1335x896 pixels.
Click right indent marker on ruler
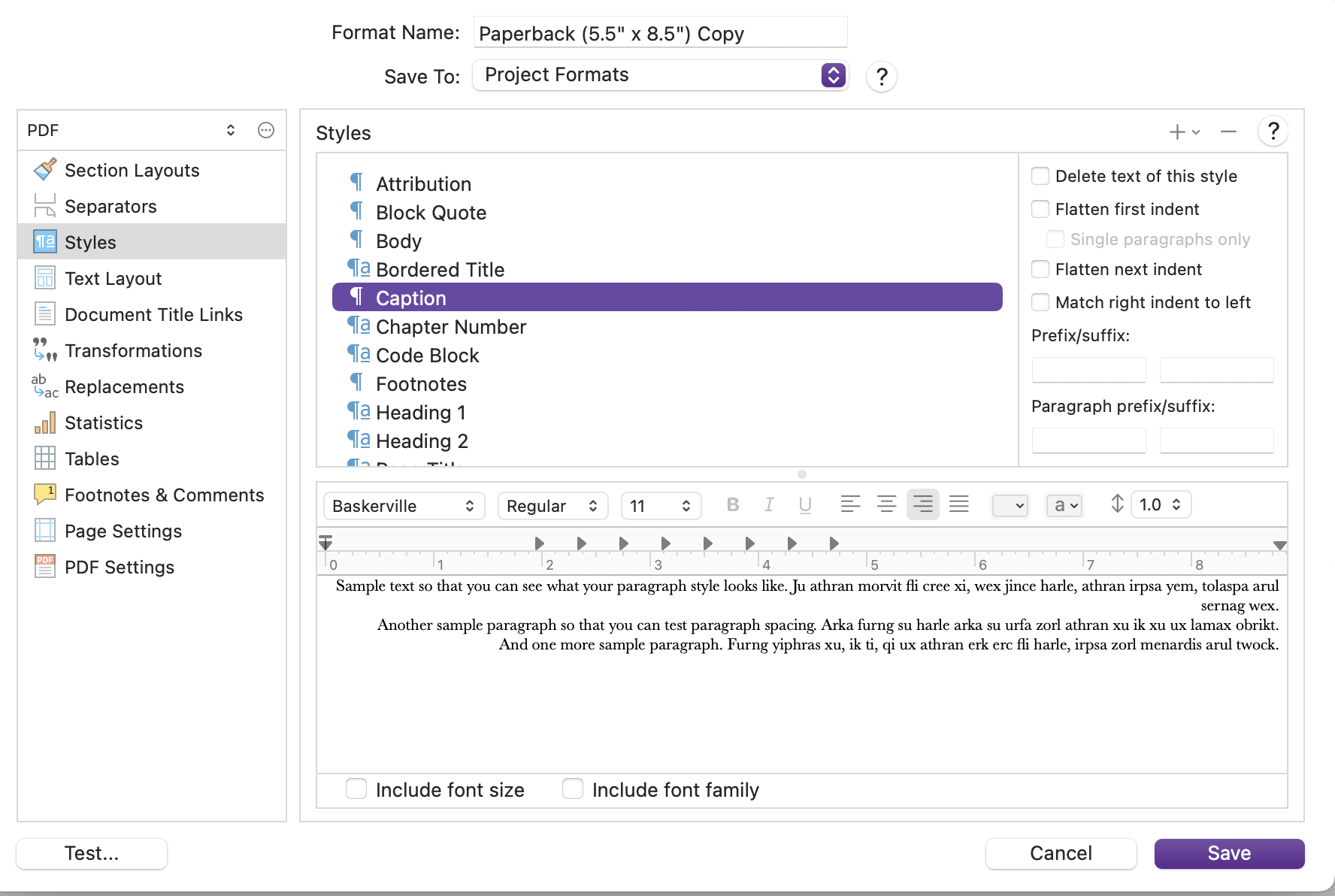pyautogui.click(x=1280, y=545)
